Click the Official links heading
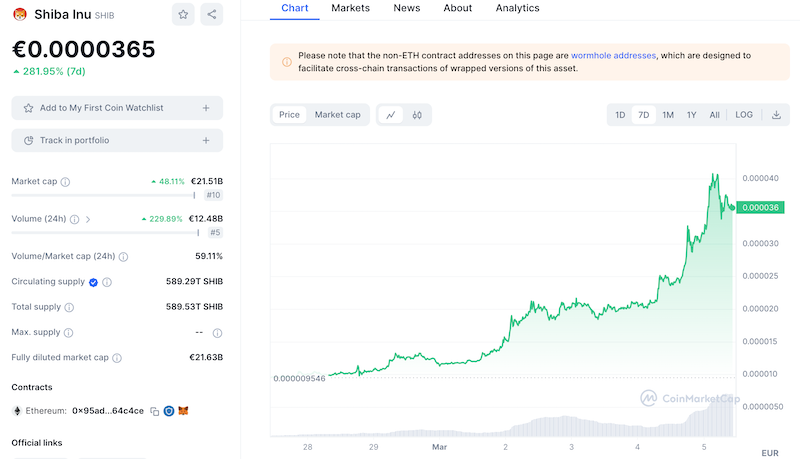The height and width of the screenshot is (459, 800). 37,443
